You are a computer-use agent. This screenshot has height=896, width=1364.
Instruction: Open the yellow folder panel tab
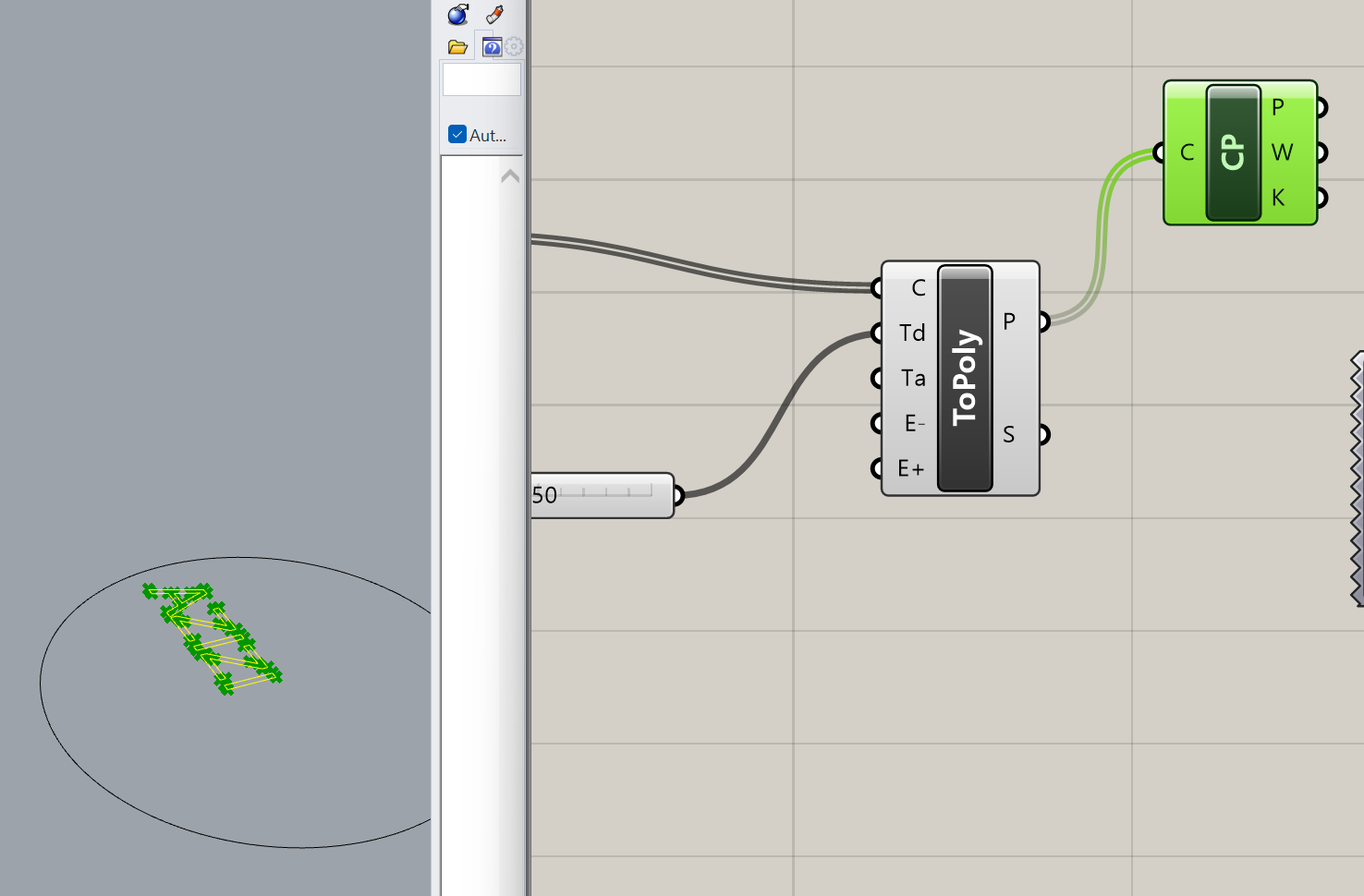tap(457, 46)
